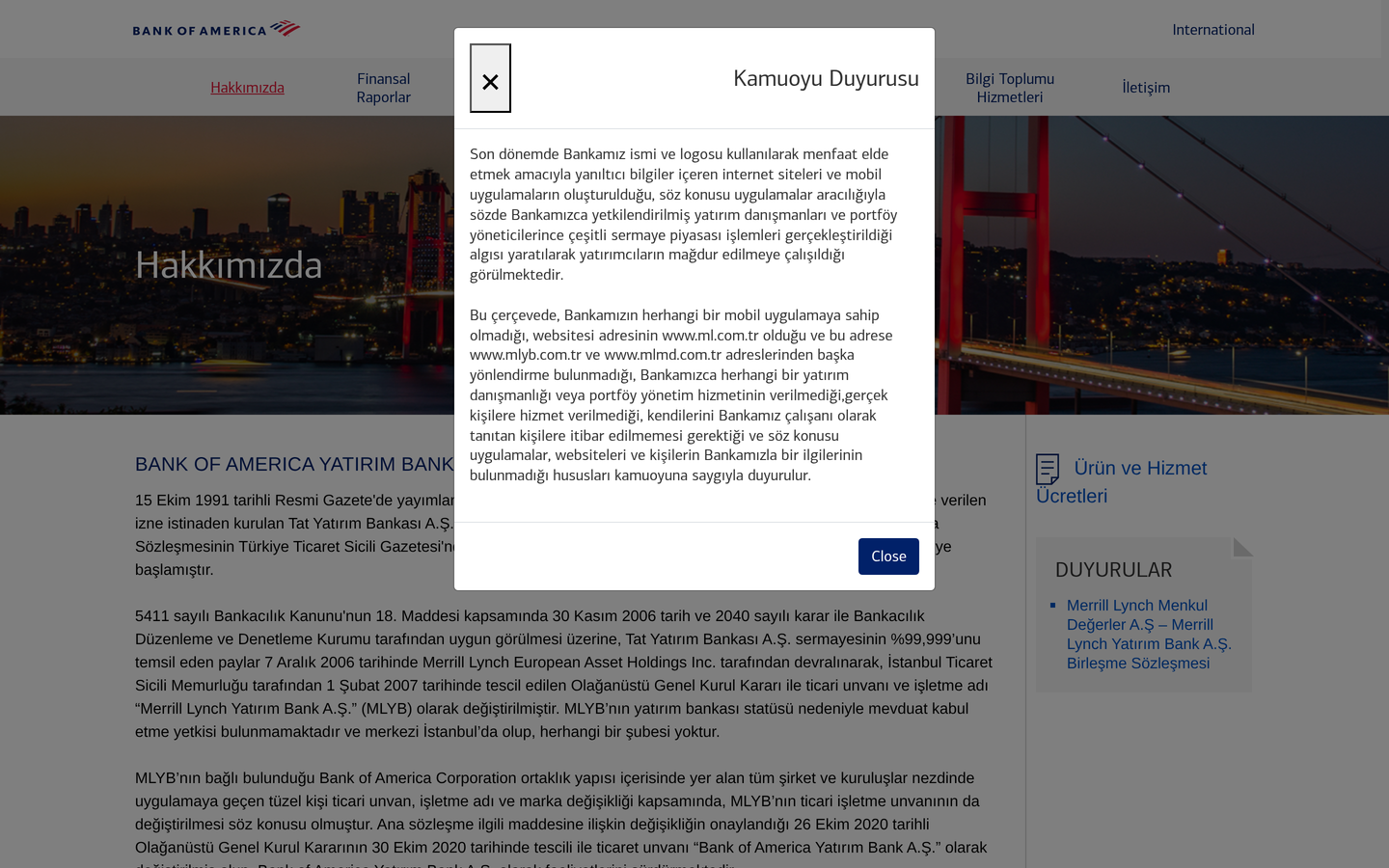Open the Ürün ve Hizmet Ücretleri link
Image resolution: width=1389 pixels, height=868 pixels.
(1122, 481)
